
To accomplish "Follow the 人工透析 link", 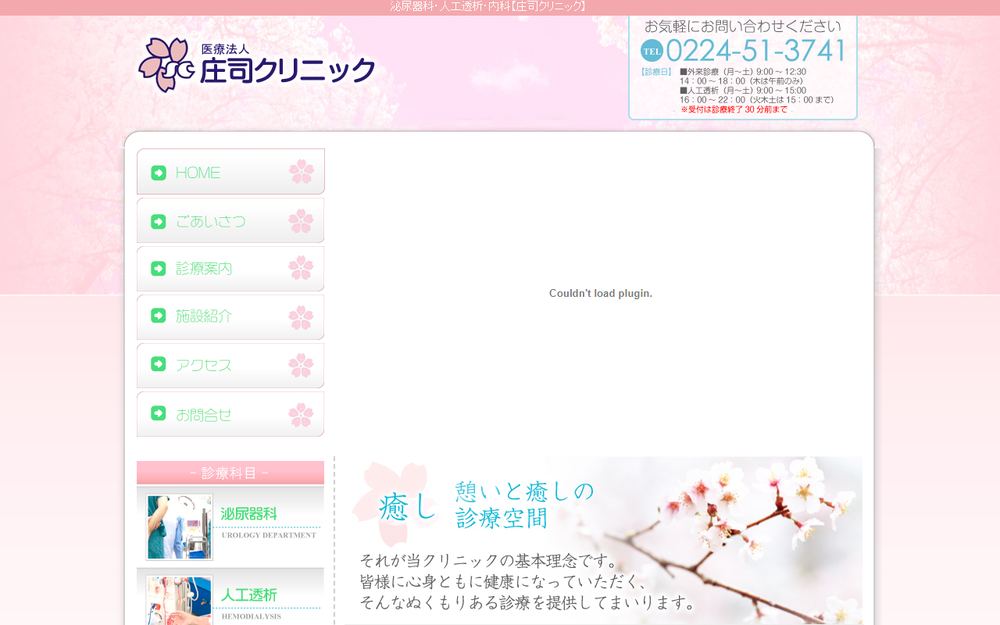I will [x=249, y=595].
